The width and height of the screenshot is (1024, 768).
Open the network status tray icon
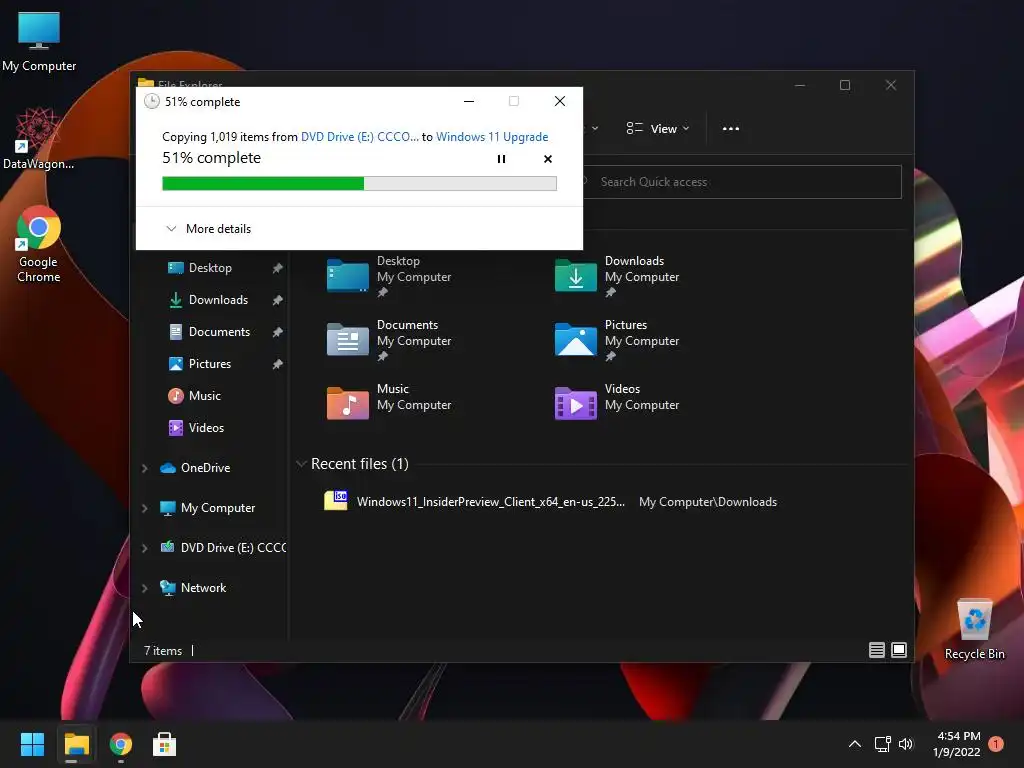click(883, 744)
